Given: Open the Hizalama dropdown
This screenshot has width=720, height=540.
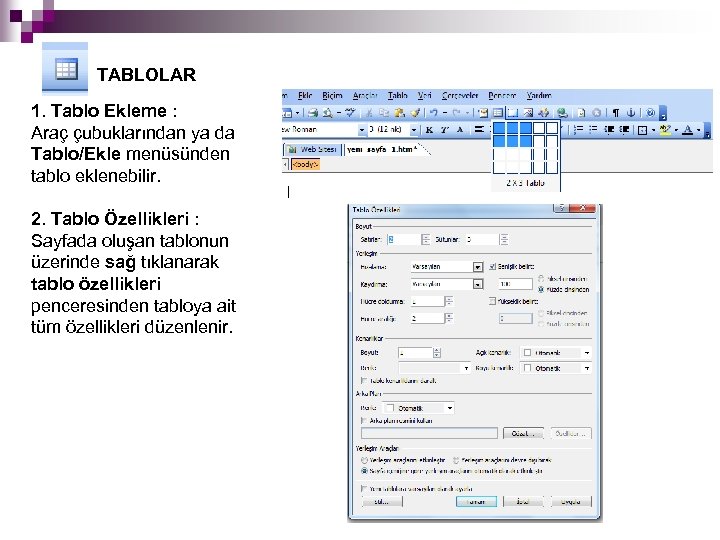Looking at the screenshot, I should pyautogui.click(x=478, y=267).
